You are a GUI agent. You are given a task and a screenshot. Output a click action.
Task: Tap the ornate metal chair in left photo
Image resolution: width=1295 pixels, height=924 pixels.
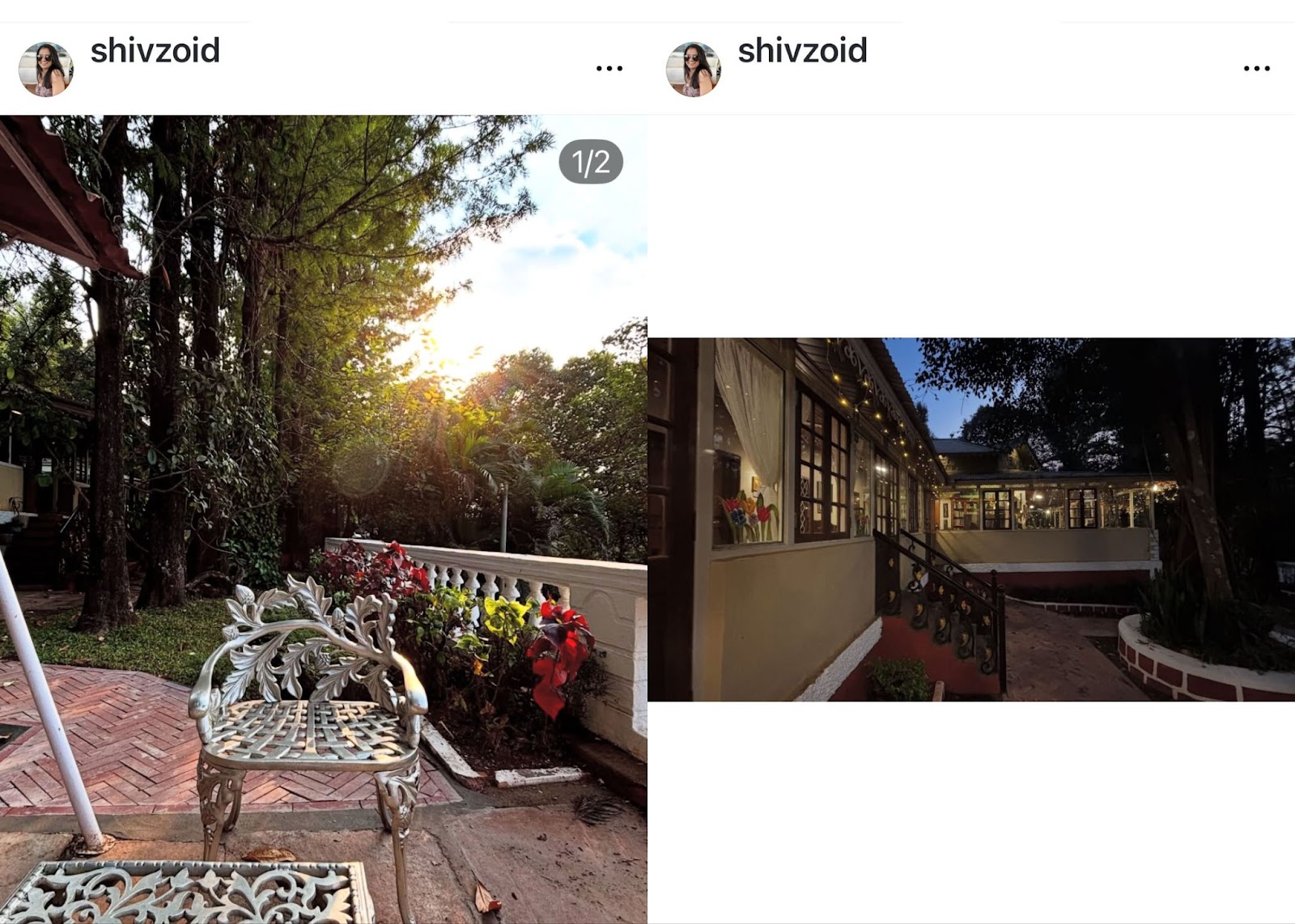(310, 712)
